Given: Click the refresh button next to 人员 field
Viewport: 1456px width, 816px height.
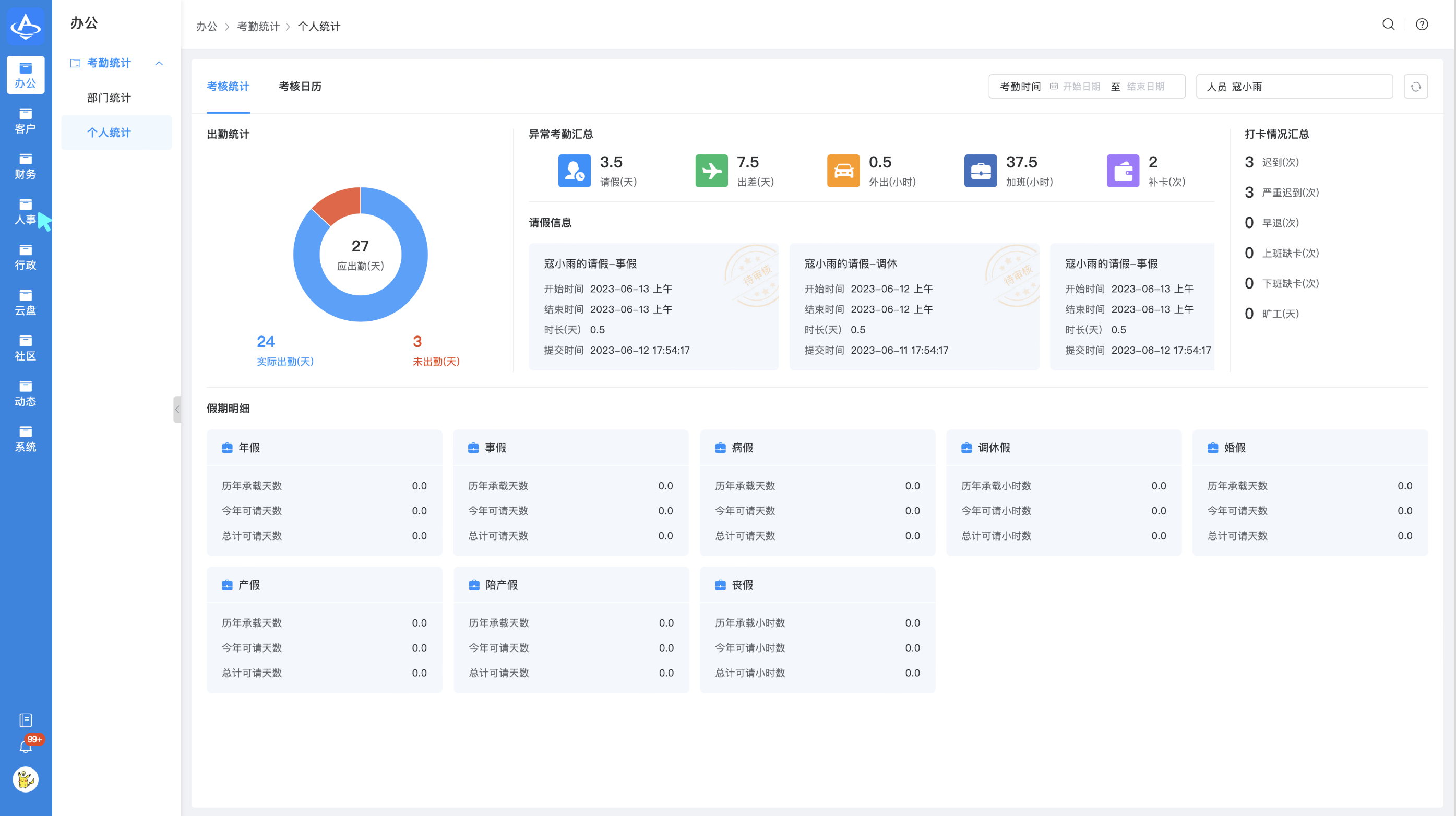Looking at the screenshot, I should point(1416,87).
